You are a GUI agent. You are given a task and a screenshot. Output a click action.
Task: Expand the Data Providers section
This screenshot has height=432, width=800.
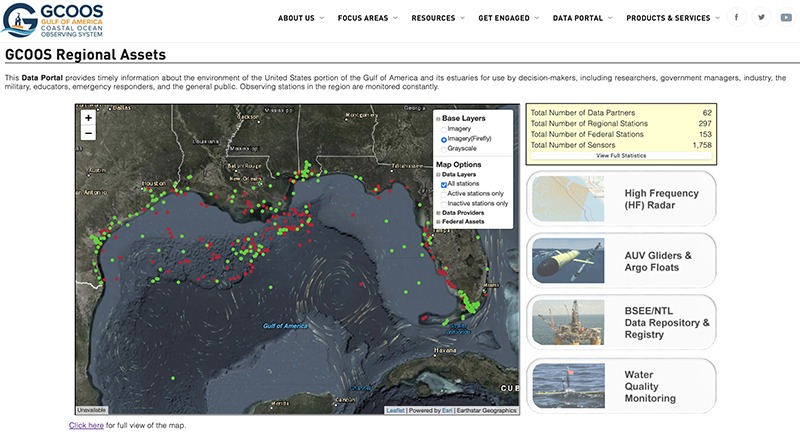tap(438, 213)
